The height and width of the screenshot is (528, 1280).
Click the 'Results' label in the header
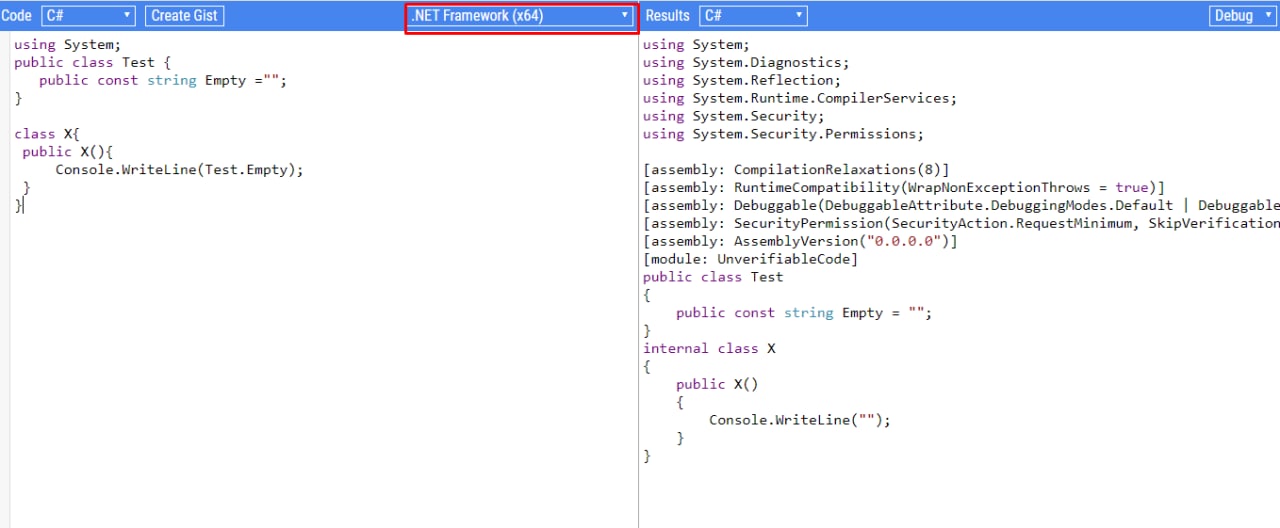(668, 15)
